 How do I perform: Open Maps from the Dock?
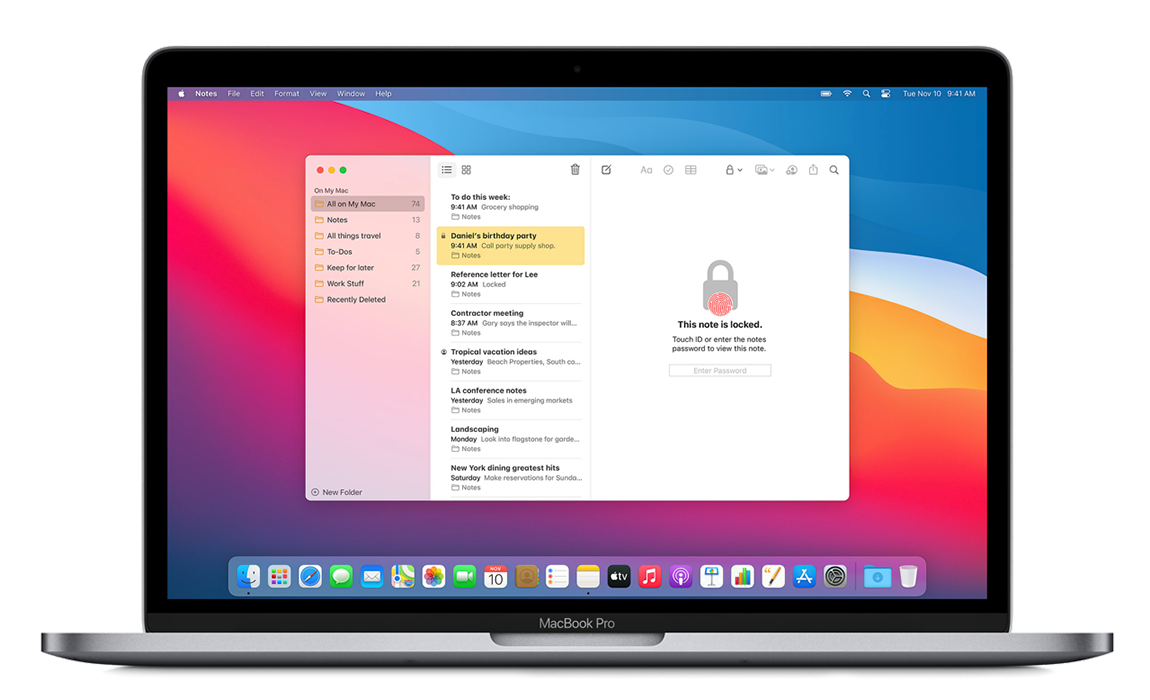tap(403, 577)
